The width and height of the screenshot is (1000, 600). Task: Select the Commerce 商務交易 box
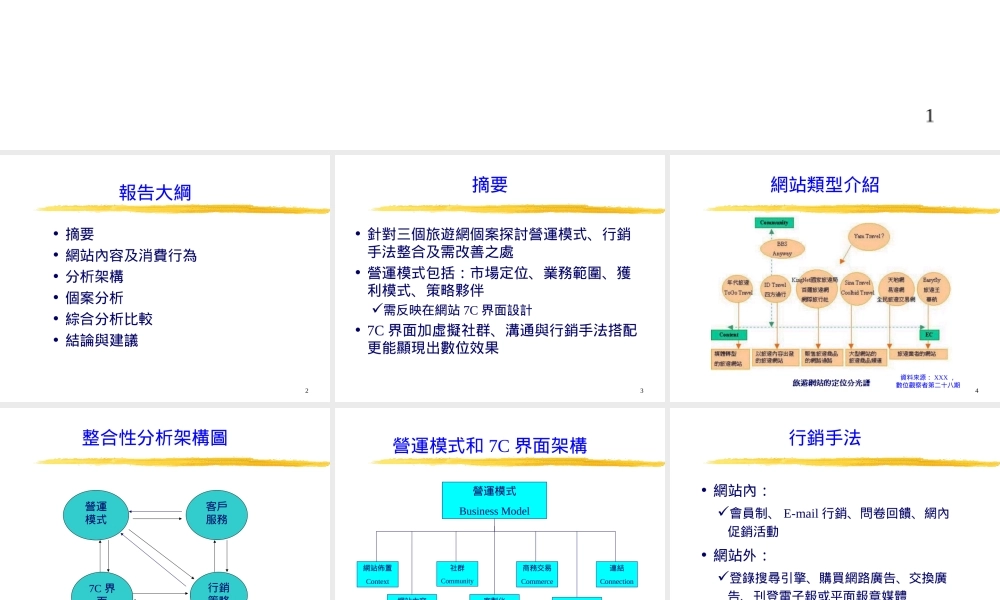537,573
